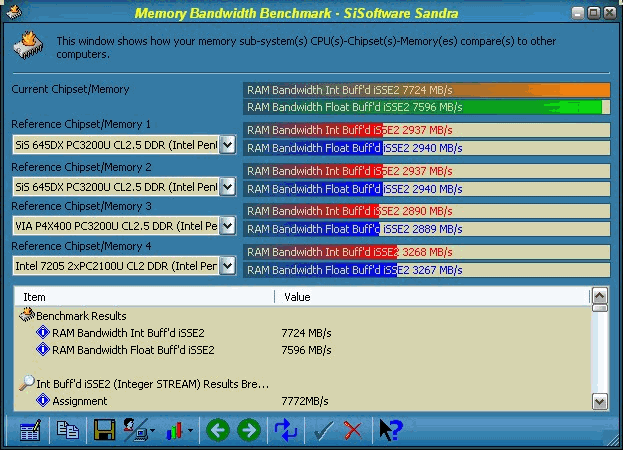Viewport: 623px width, 450px height.
Task: Click scrollbar up arrow in results list
Action: (600, 296)
